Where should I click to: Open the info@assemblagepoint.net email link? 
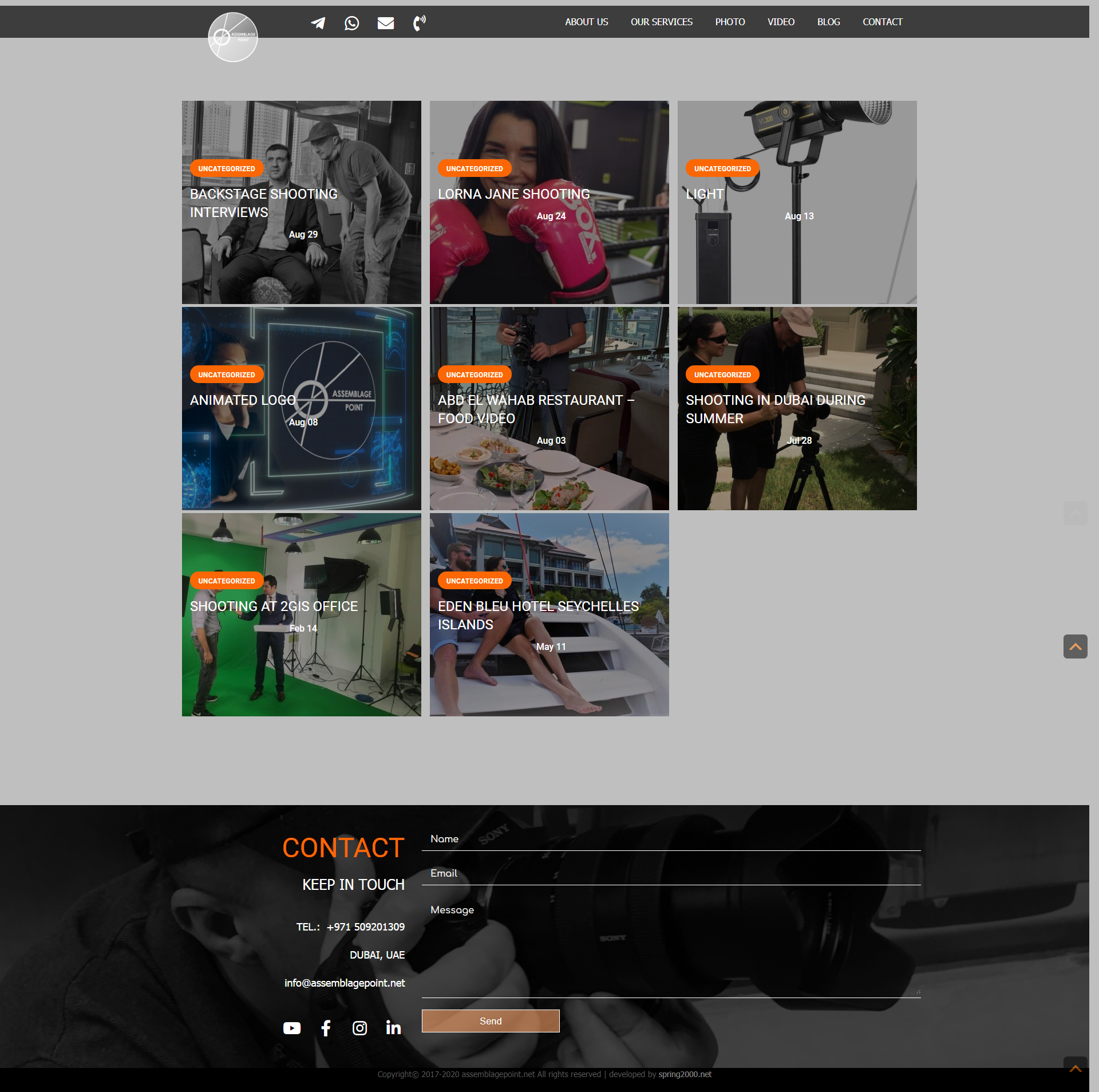point(345,983)
